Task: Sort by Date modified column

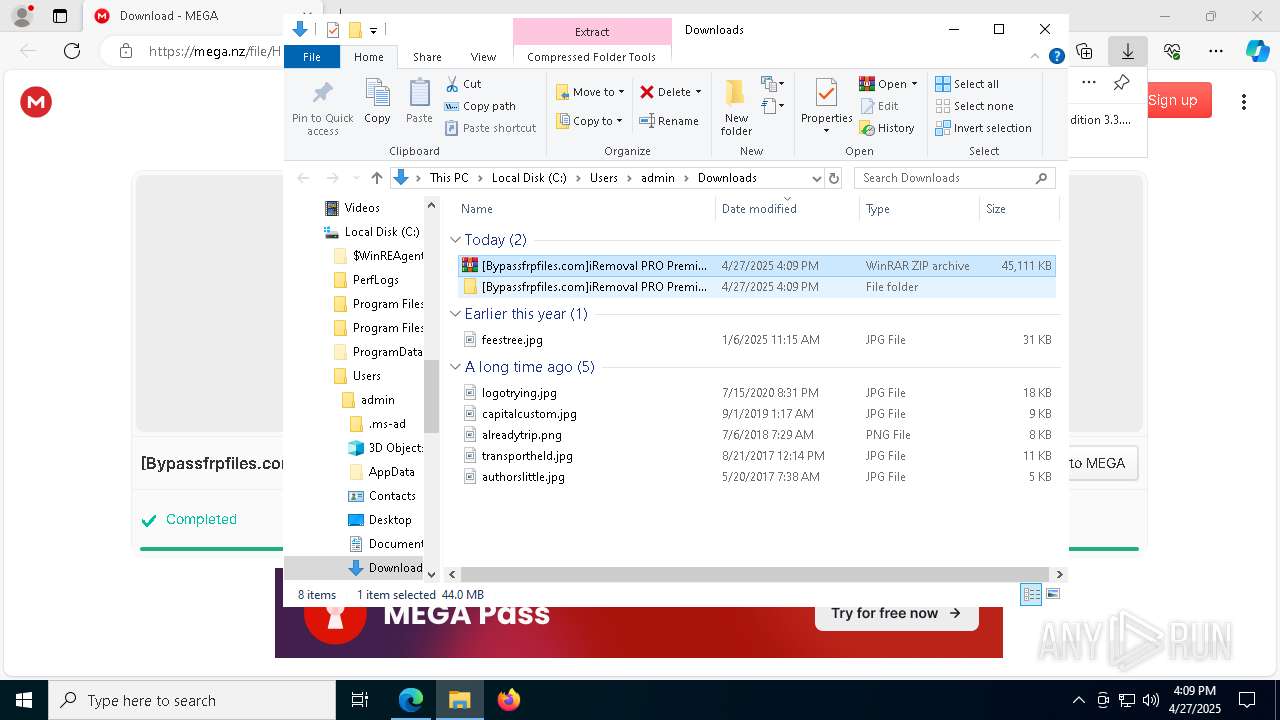Action: pyautogui.click(x=787, y=209)
